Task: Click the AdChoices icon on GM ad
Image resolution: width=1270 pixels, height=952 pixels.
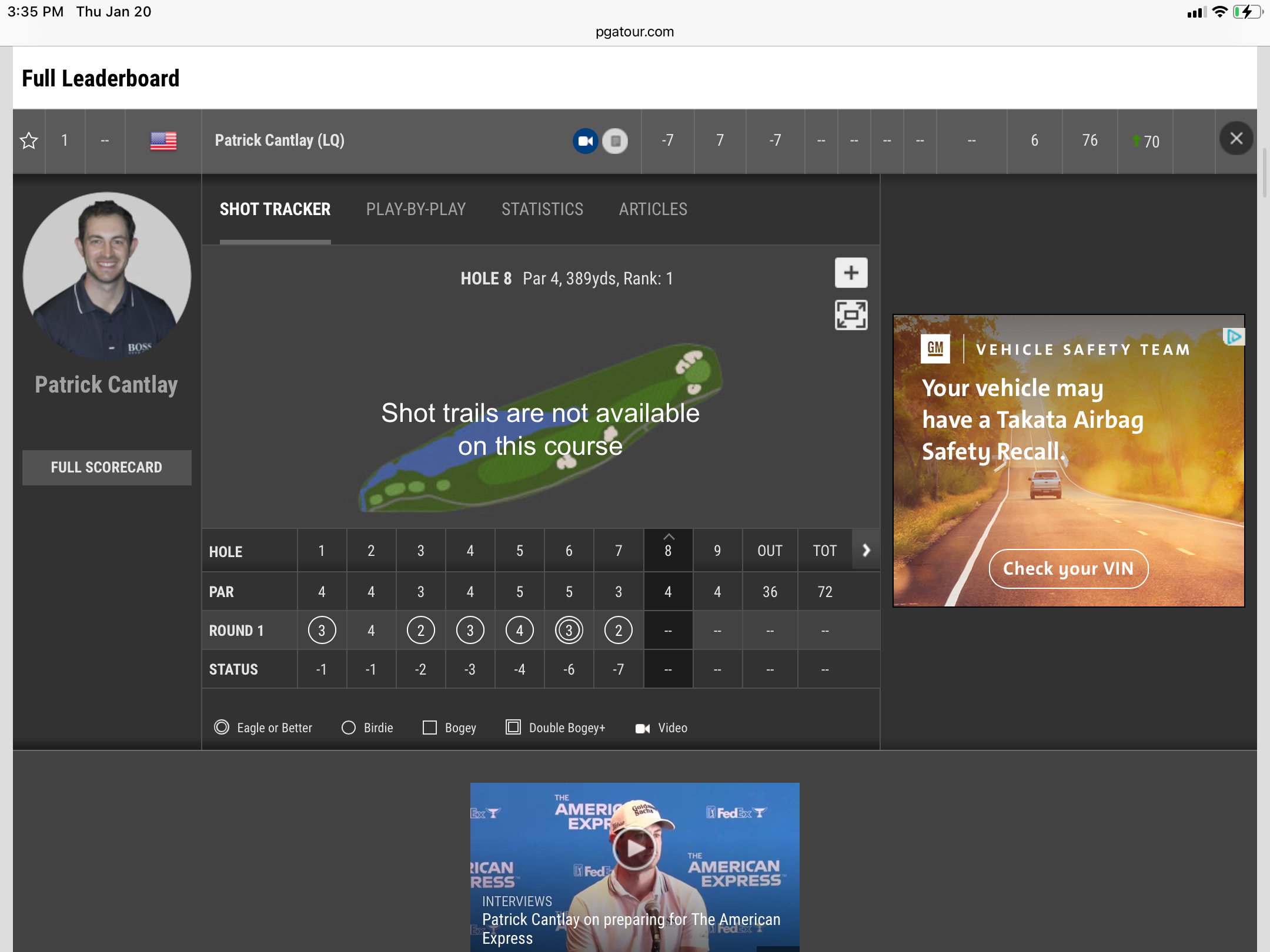Action: (x=1234, y=337)
